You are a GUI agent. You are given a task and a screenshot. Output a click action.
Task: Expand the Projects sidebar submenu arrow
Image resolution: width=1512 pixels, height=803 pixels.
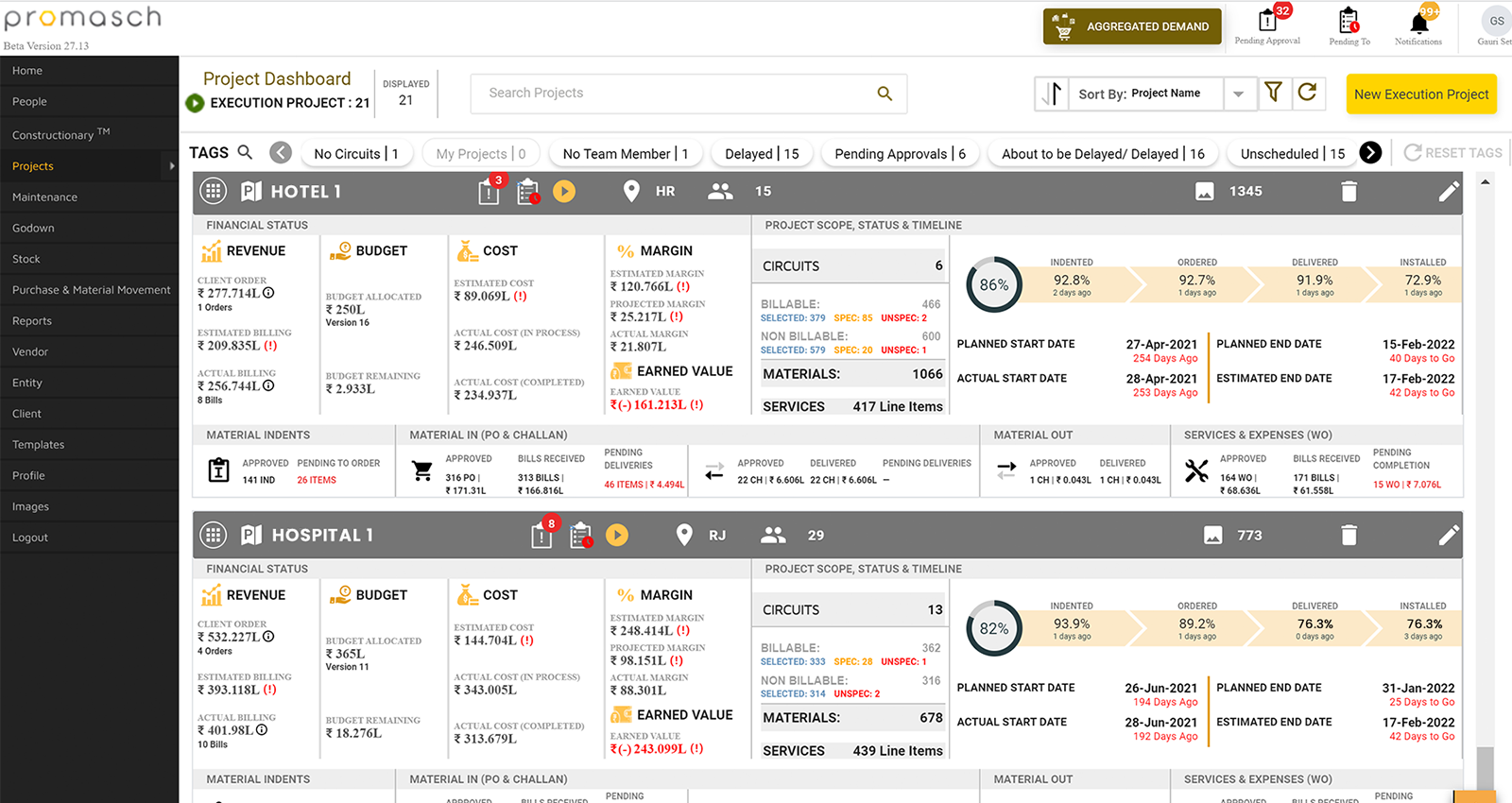click(172, 166)
